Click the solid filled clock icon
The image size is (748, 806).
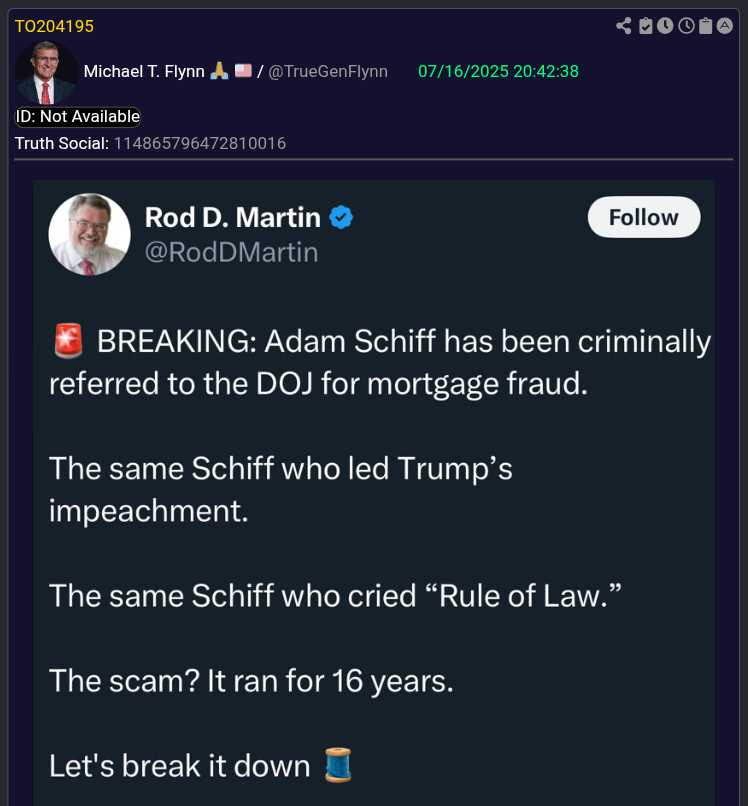pos(665,26)
